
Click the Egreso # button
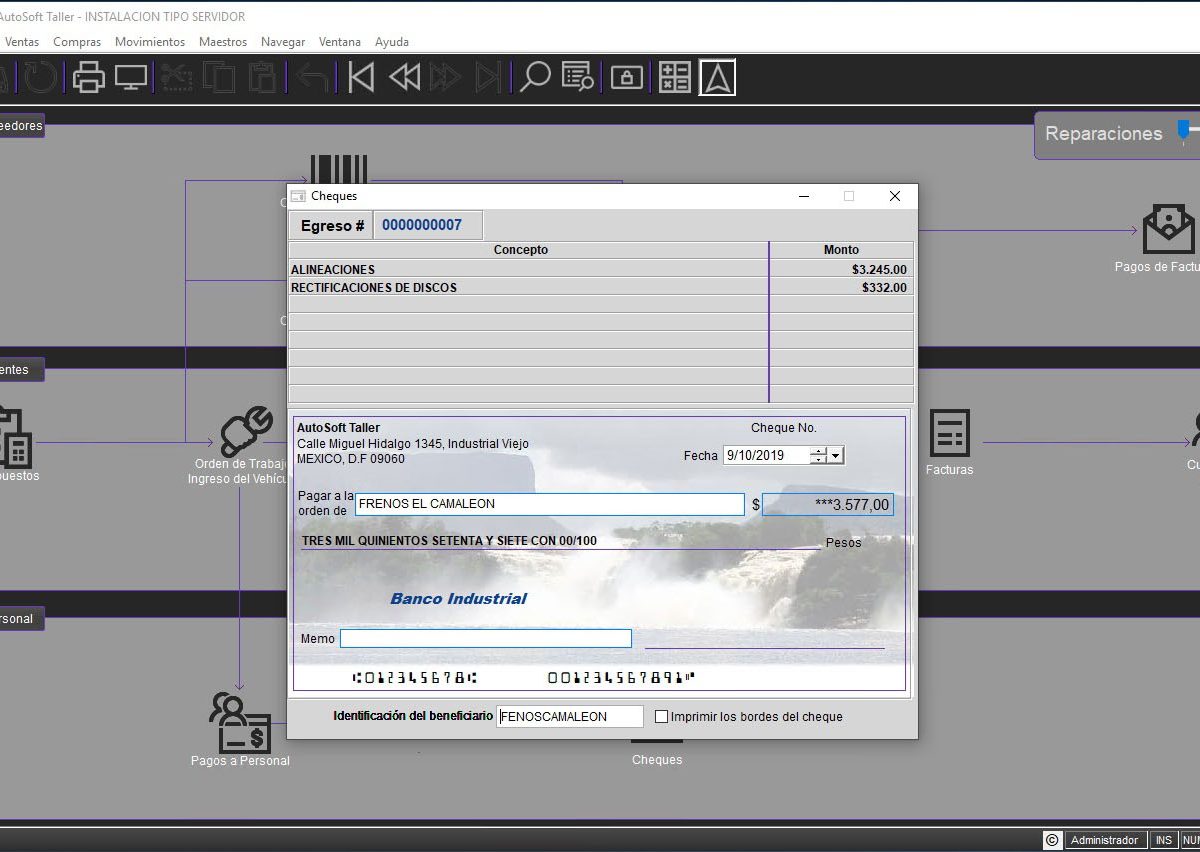[330, 225]
